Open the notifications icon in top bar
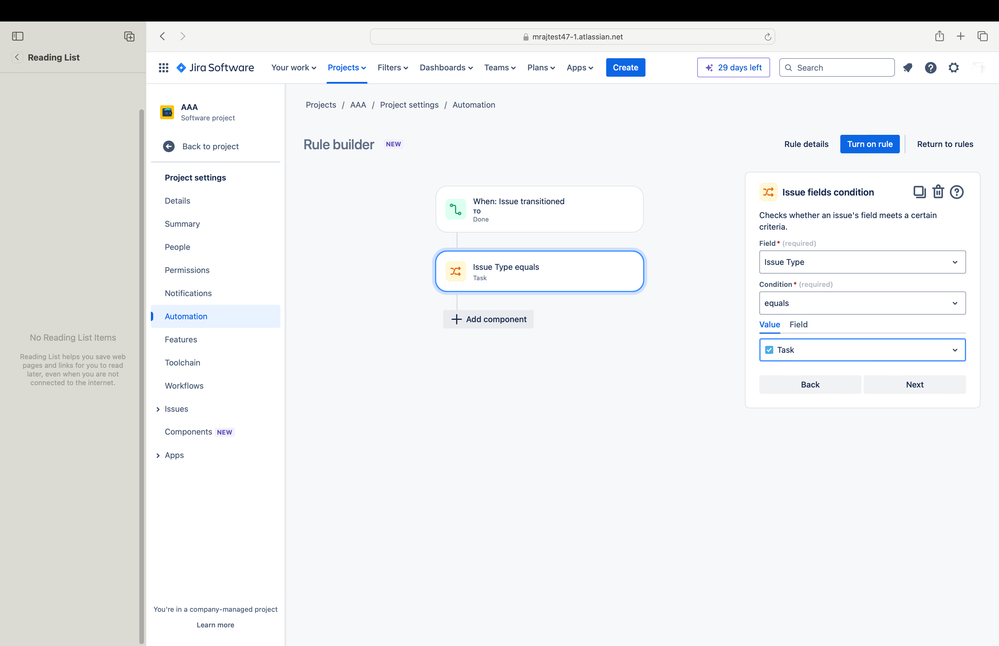 pos(908,68)
